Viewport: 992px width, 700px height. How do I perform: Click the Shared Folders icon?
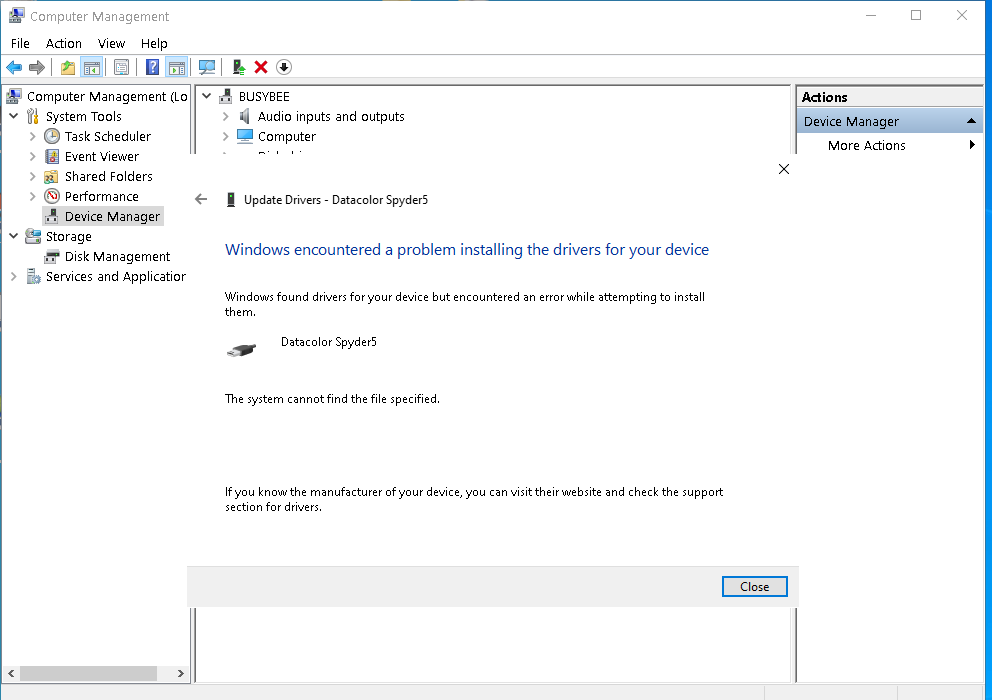(x=52, y=177)
